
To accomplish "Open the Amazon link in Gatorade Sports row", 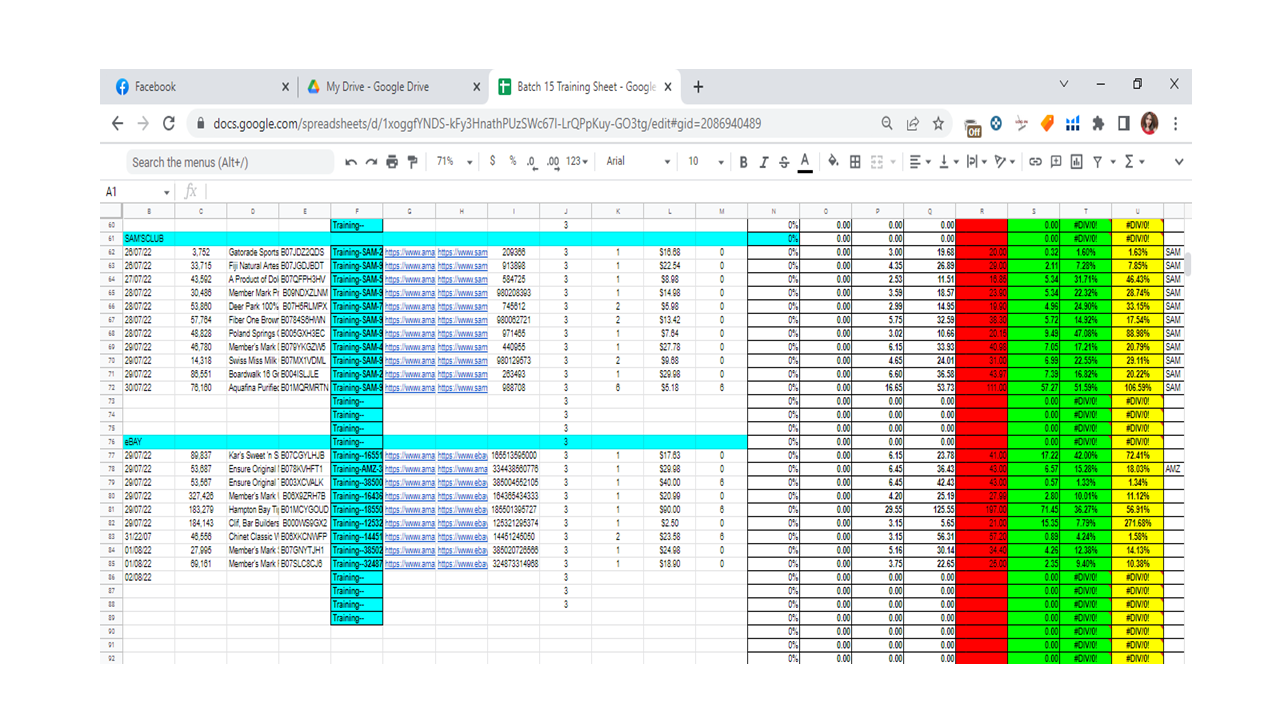I will click(x=409, y=253).
